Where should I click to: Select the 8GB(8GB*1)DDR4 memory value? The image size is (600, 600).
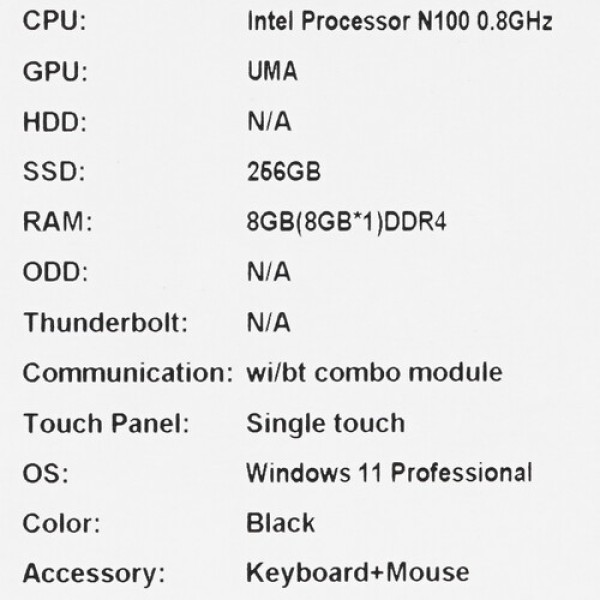pos(346,222)
